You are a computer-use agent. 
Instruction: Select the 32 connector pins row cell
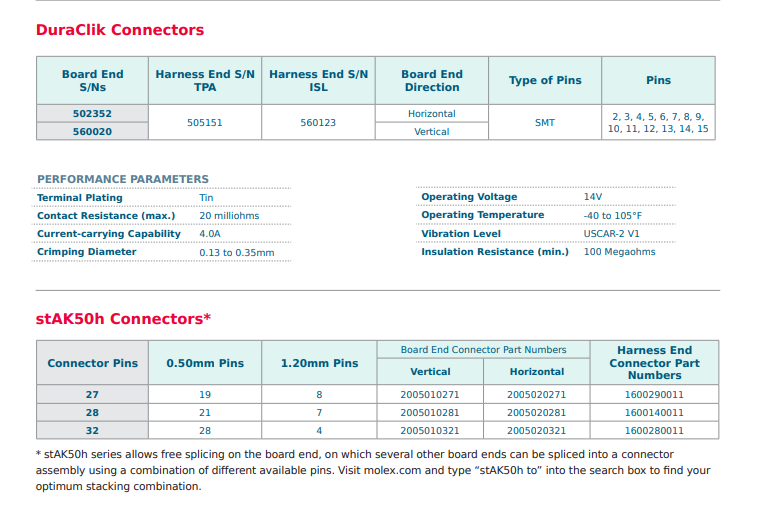(92, 430)
